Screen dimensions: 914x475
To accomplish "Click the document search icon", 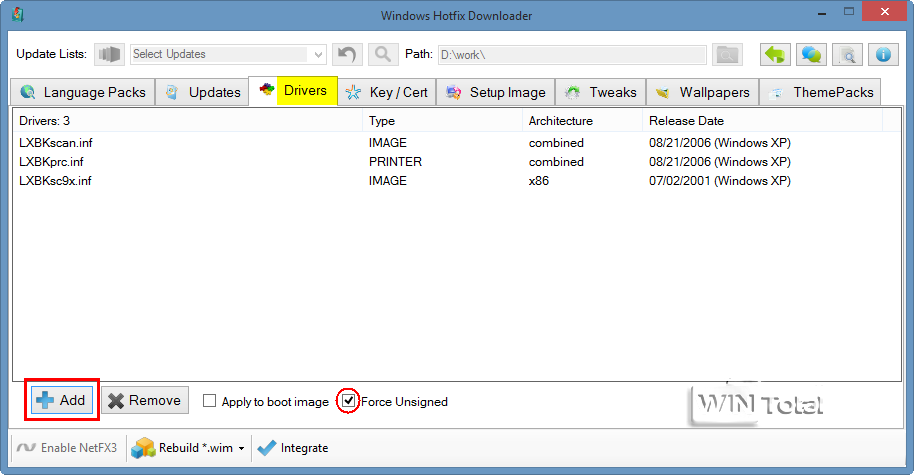I will pyautogui.click(x=848, y=54).
